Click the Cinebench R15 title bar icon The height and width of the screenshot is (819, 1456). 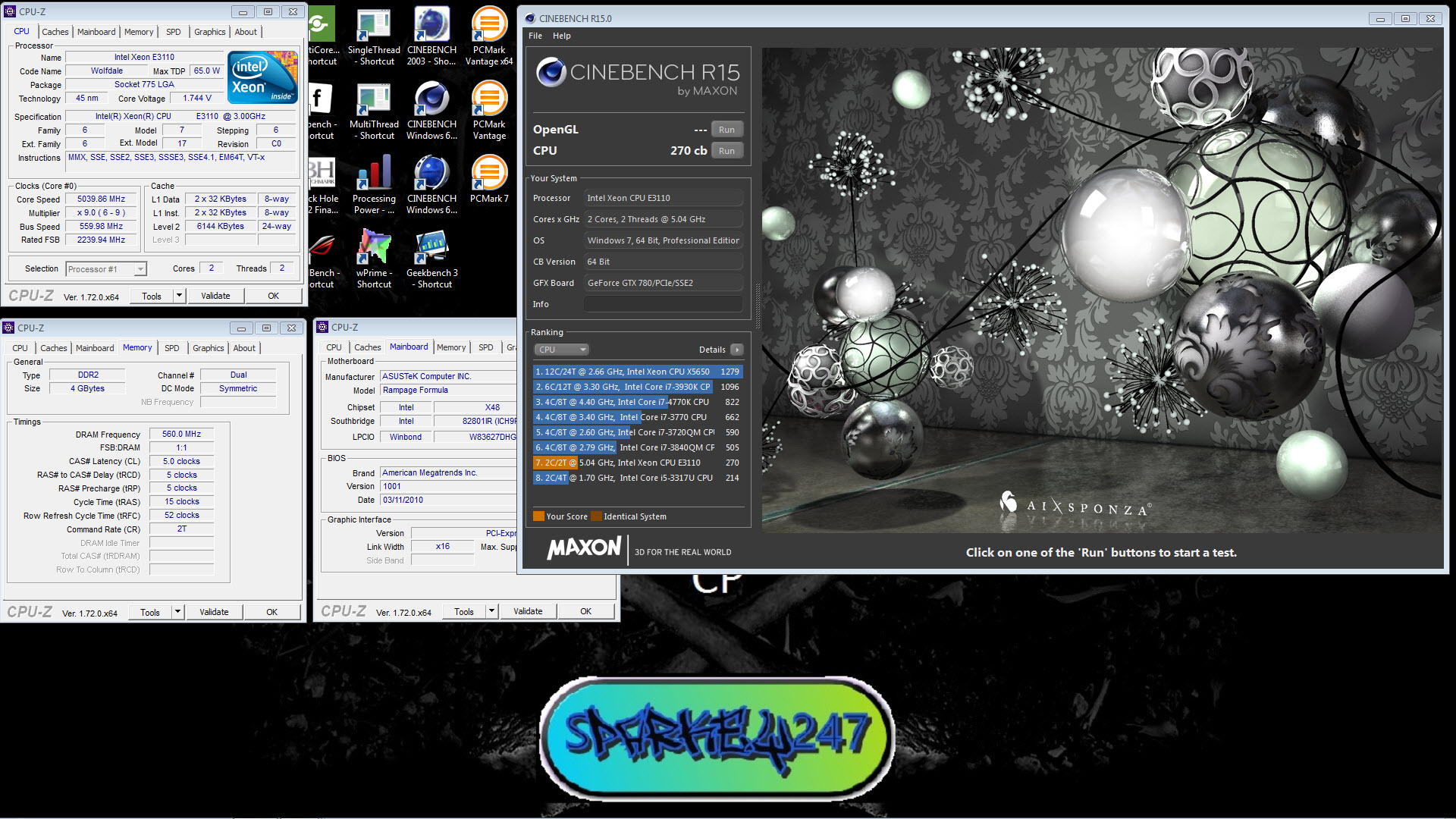pyautogui.click(x=530, y=18)
